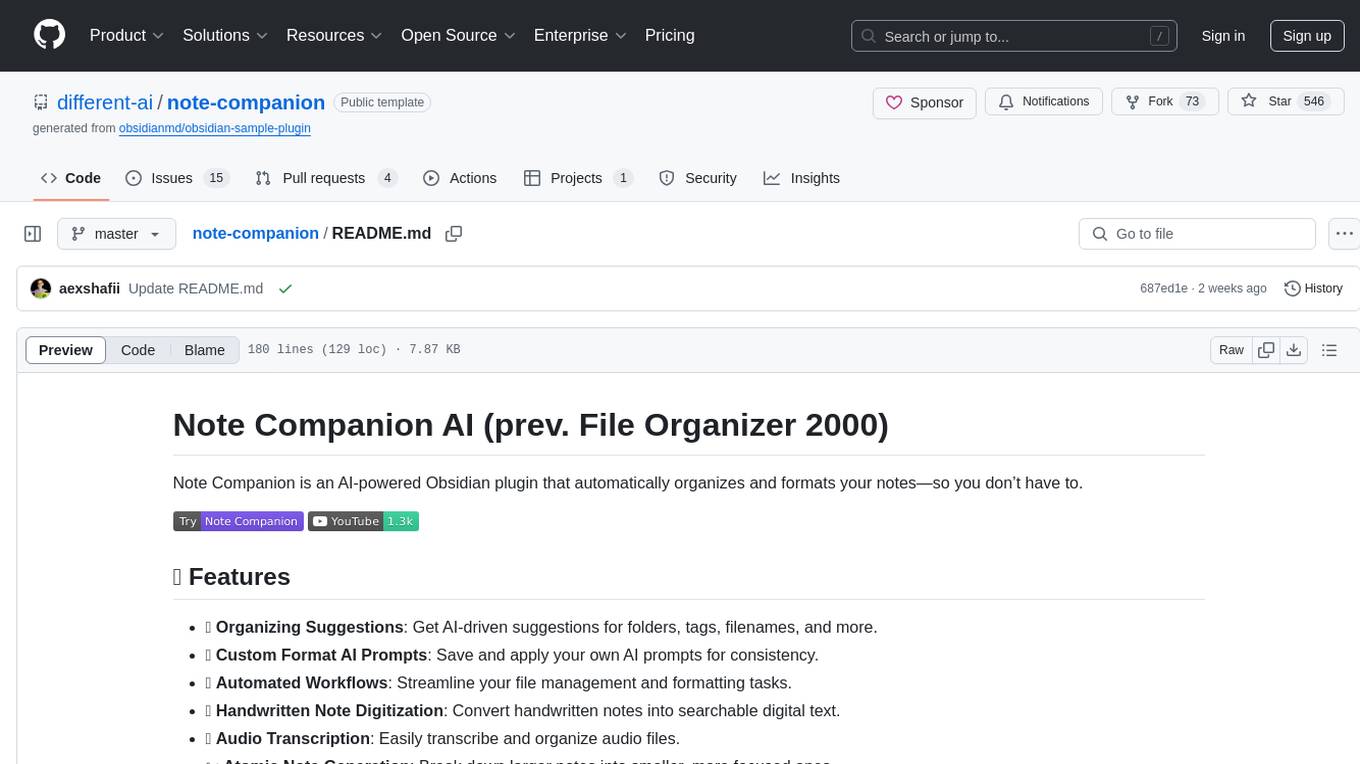Open the Pricing page
1360x764 pixels.
pyautogui.click(x=670, y=35)
